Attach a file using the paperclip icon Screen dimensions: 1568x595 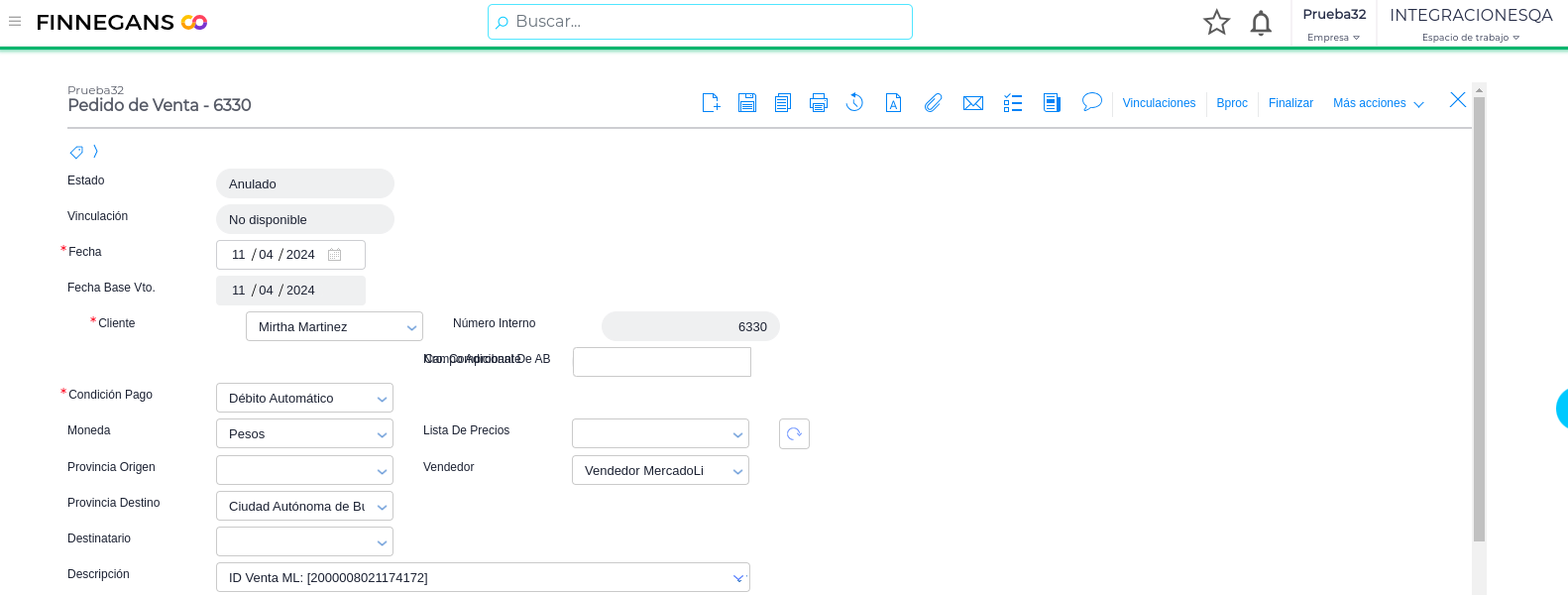point(933,102)
